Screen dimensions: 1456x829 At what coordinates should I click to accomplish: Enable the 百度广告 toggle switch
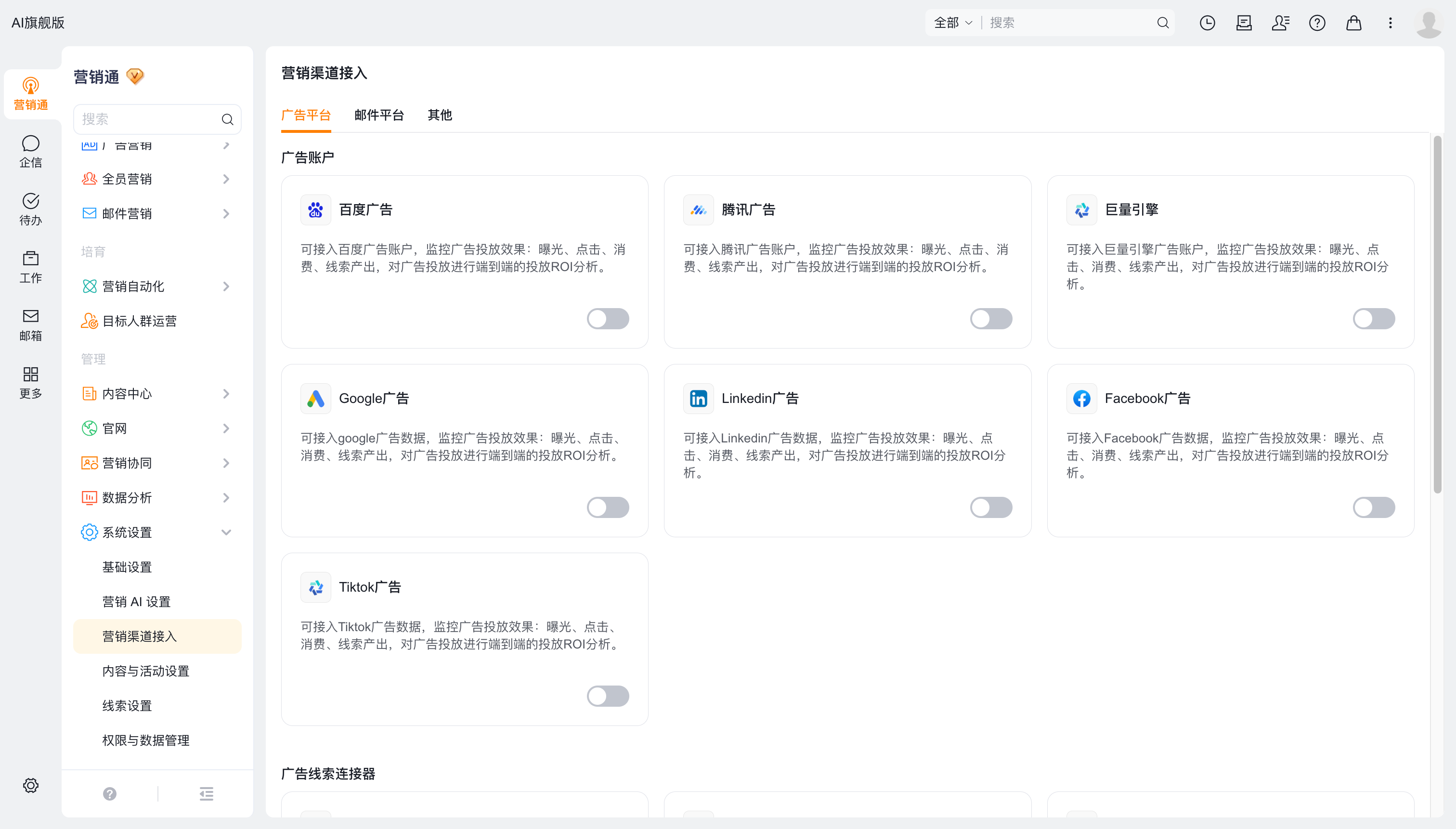point(608,318)
